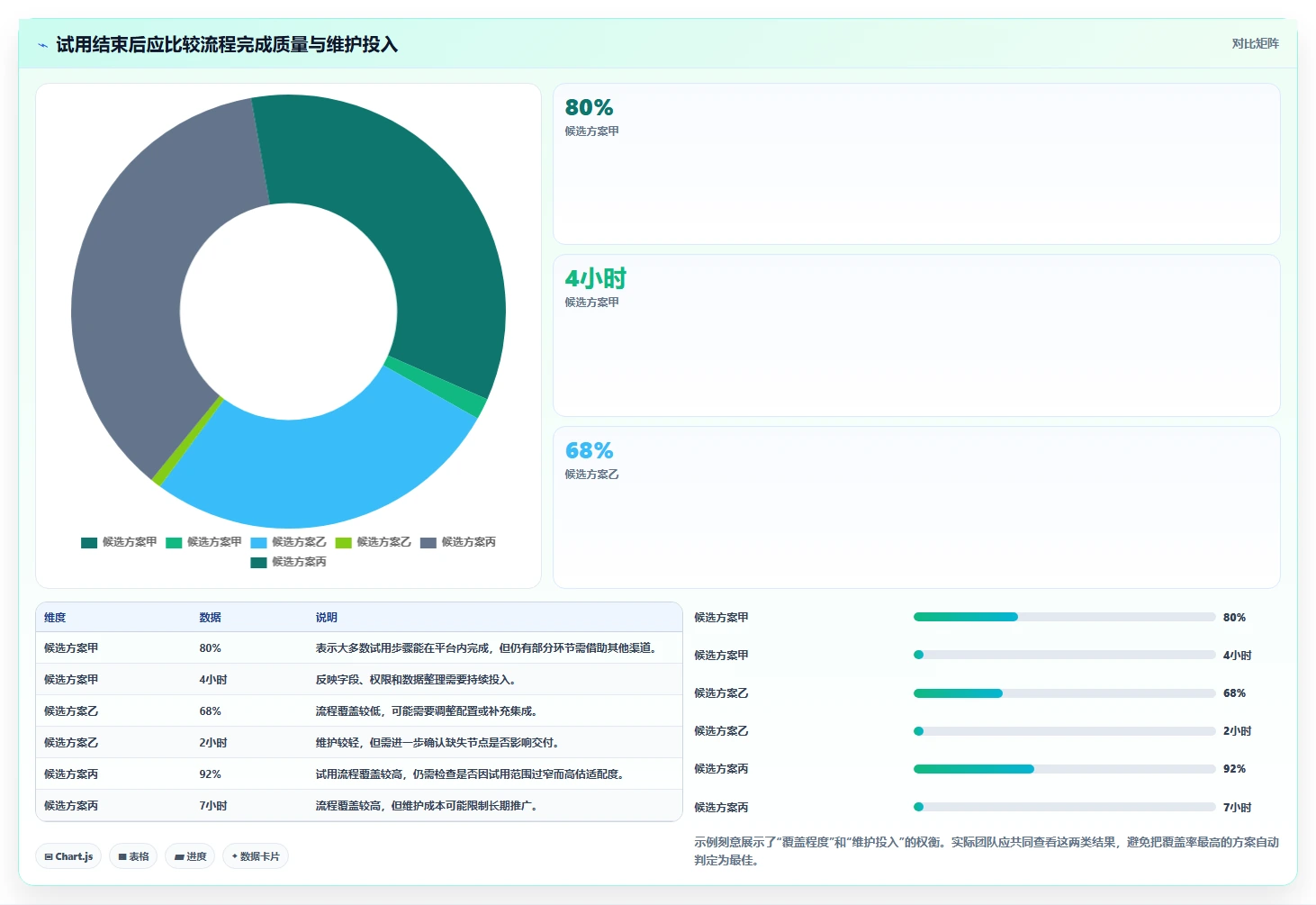
Task: Toggle the green 候选方案甲 legend item
Action: (x=203, y=542)
